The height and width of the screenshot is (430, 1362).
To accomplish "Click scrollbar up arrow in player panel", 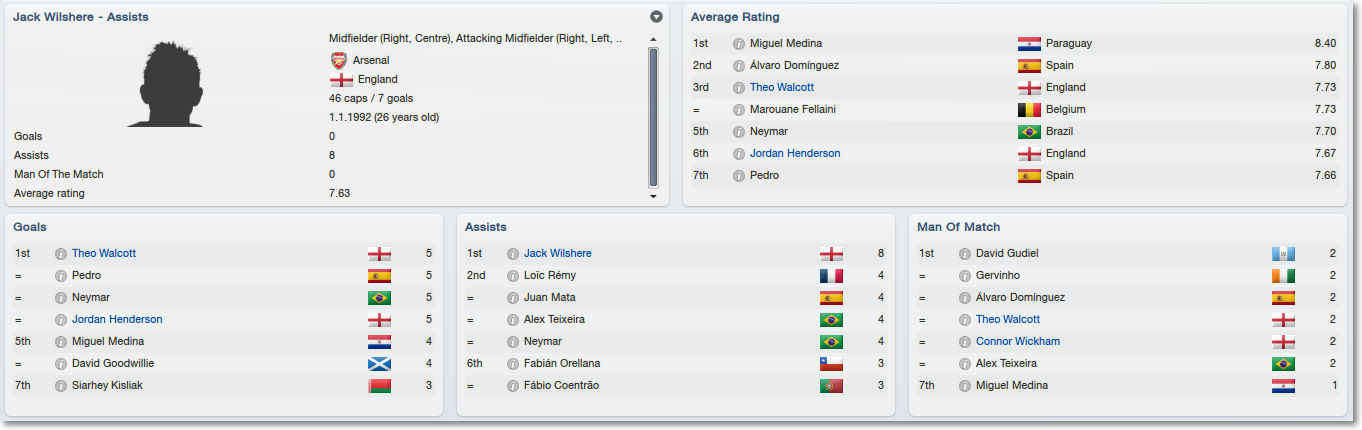I will (653, 39).
